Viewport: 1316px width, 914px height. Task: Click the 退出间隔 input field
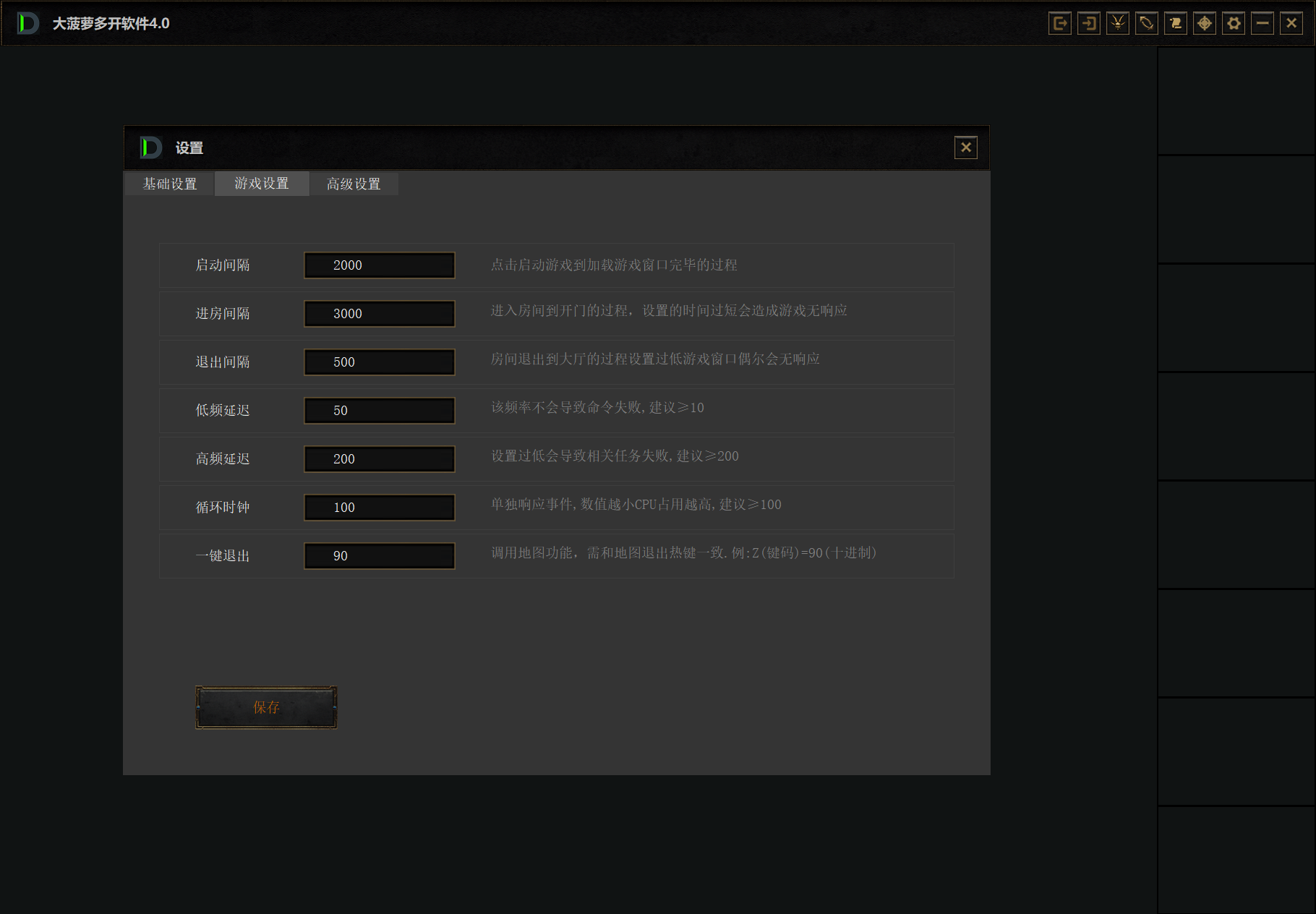[x=379, y=362]
